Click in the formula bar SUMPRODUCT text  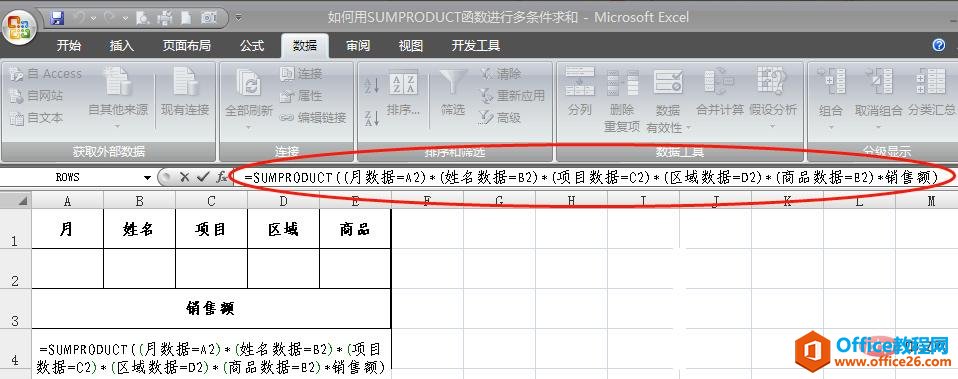click(591, 177)
